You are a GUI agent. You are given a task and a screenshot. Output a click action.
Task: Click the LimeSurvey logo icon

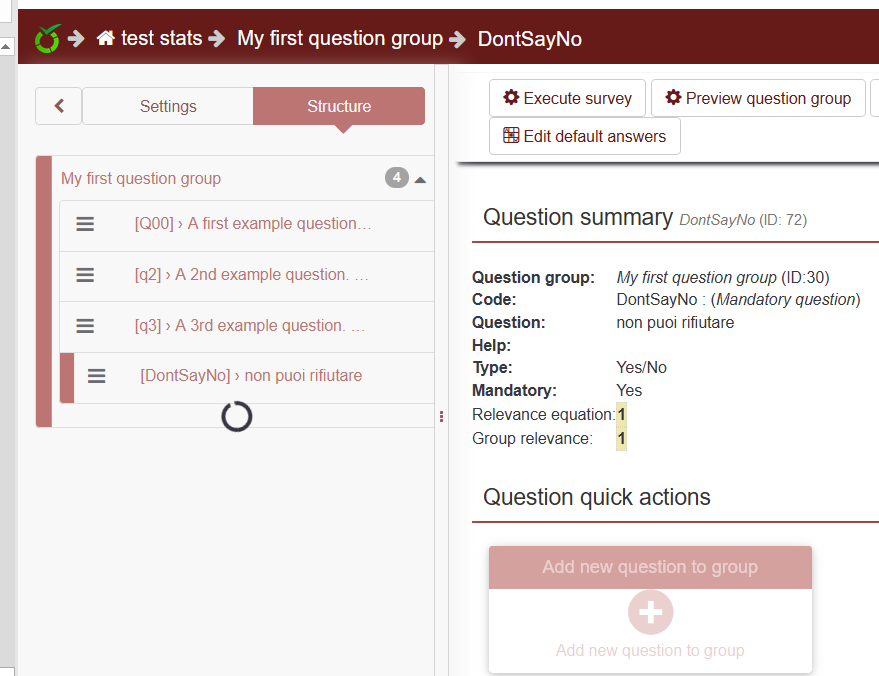pyautogui.click(x=47, y=39)
